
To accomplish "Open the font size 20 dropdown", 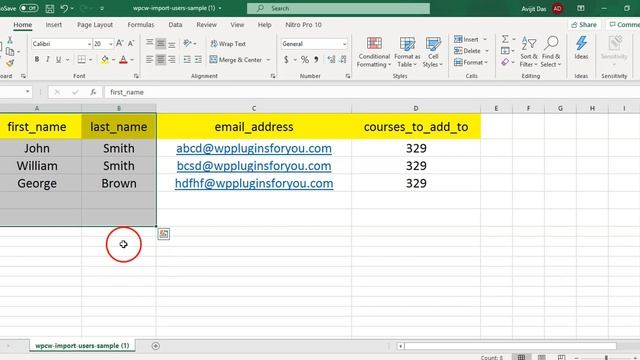I will point(111,44).
